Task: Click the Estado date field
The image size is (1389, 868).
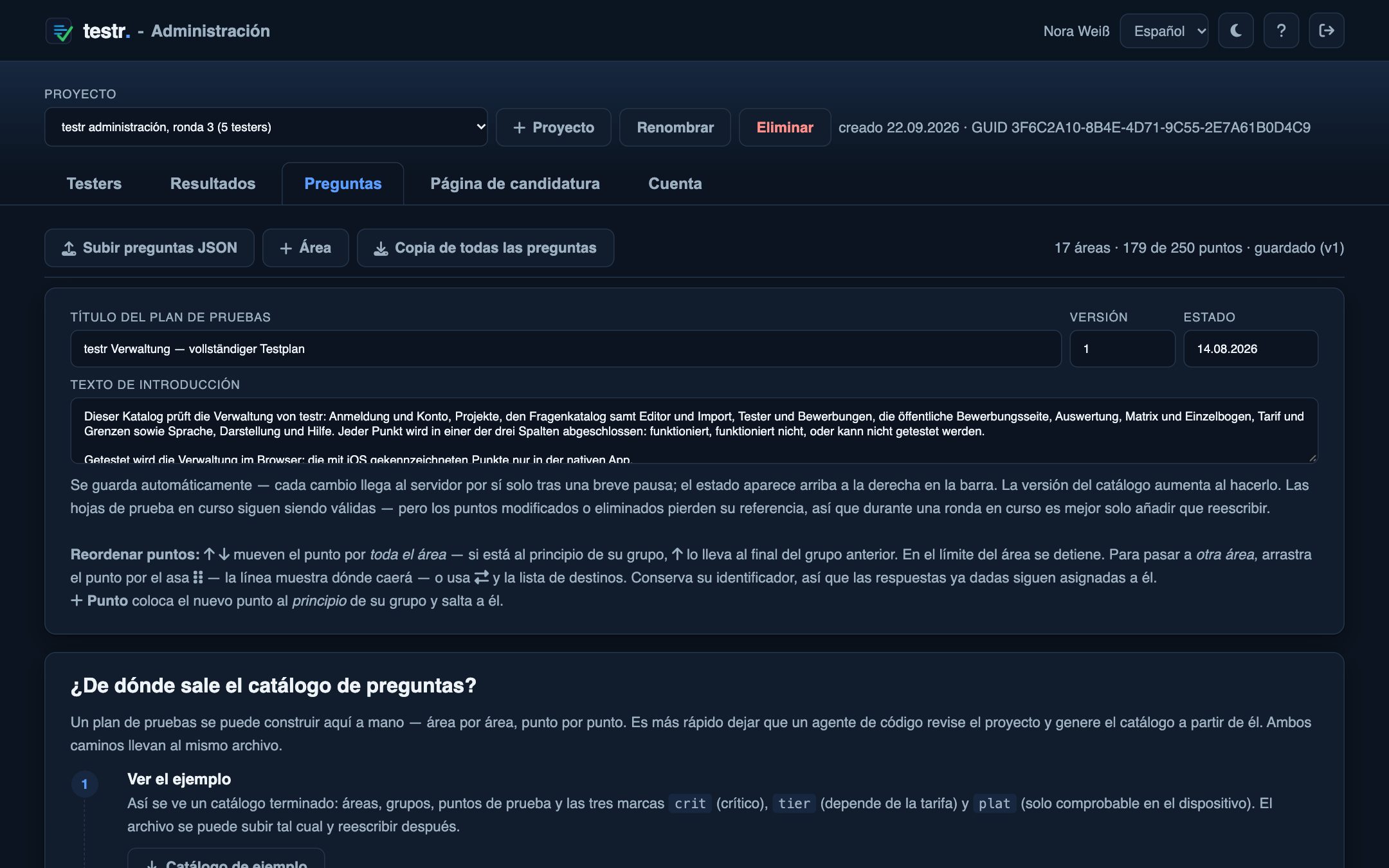Action: (1251, 349)
